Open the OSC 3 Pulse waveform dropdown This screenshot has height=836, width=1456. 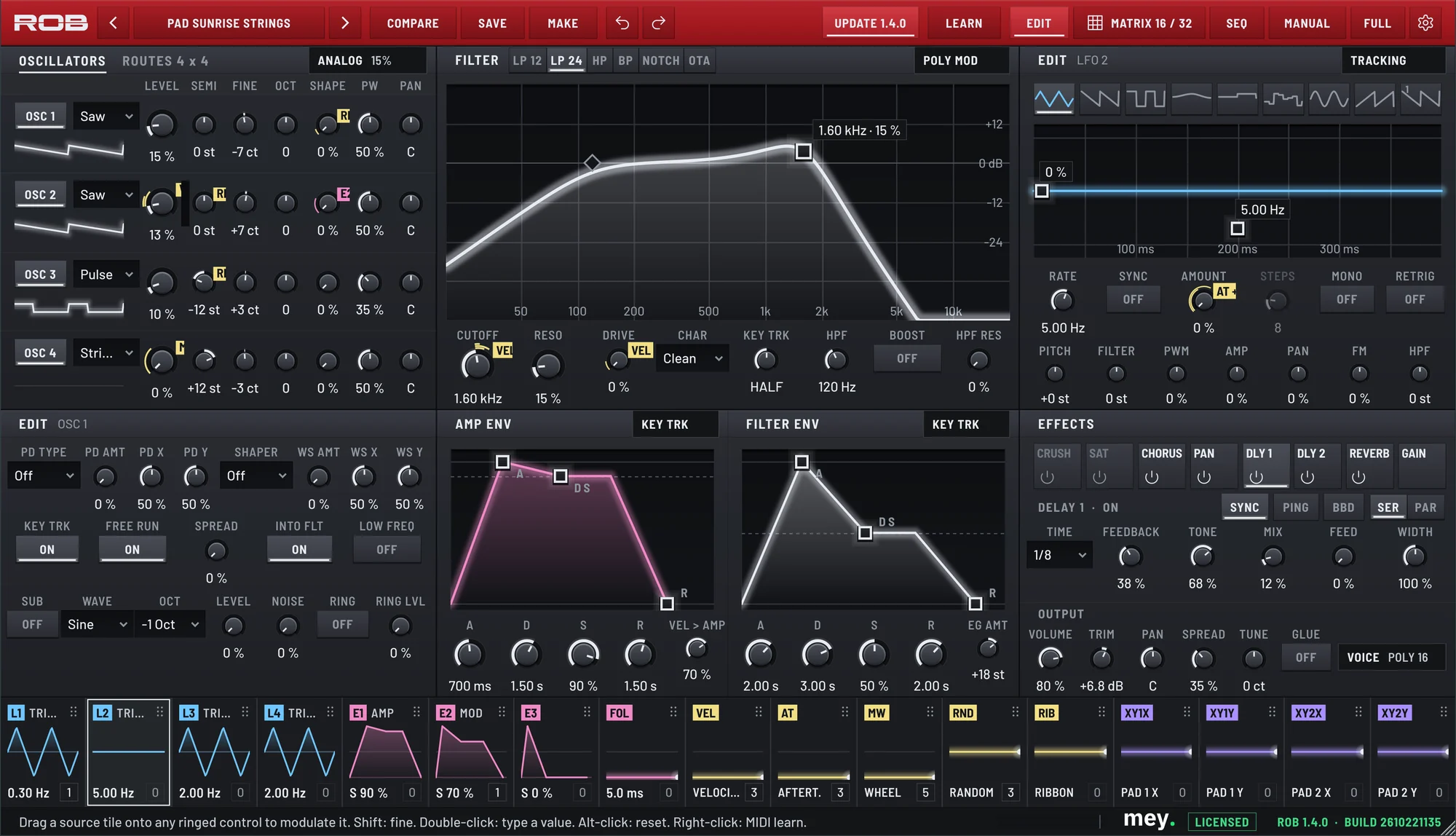pos(106,275)
